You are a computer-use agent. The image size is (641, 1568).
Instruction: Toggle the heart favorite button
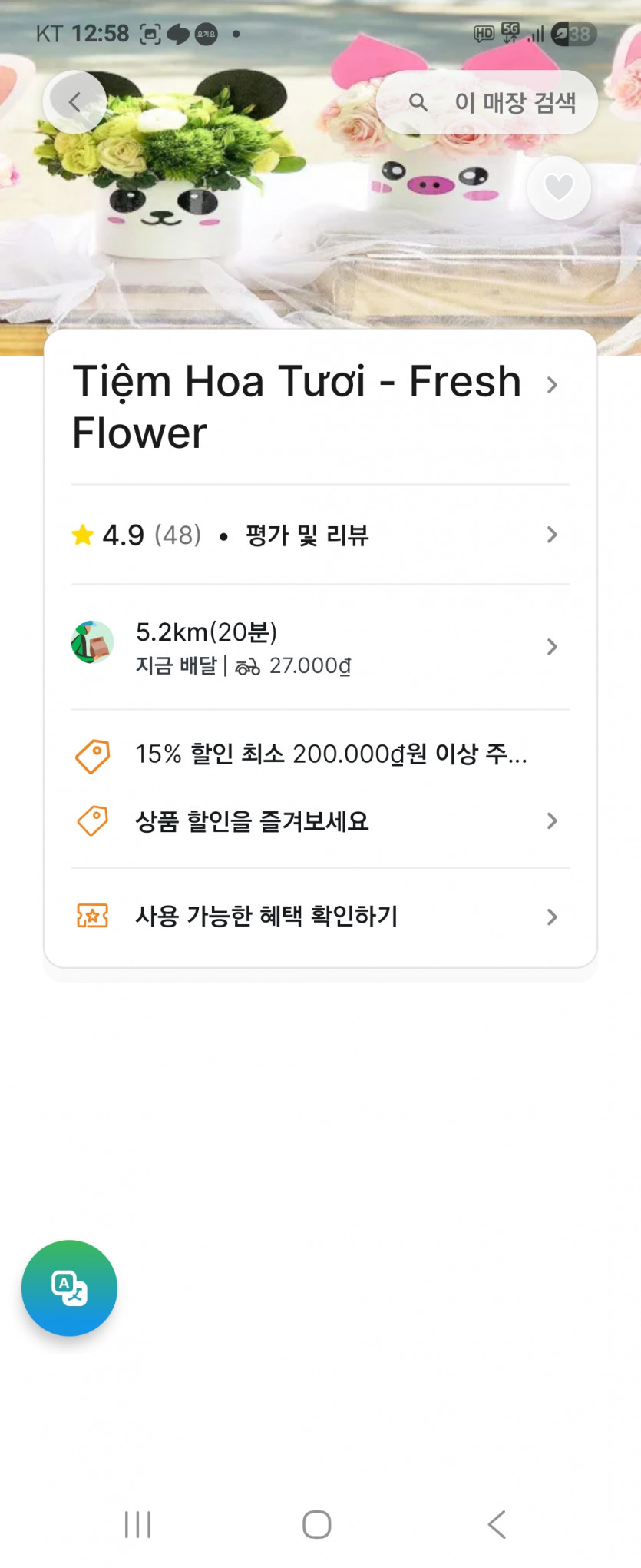tap(559, 187)
